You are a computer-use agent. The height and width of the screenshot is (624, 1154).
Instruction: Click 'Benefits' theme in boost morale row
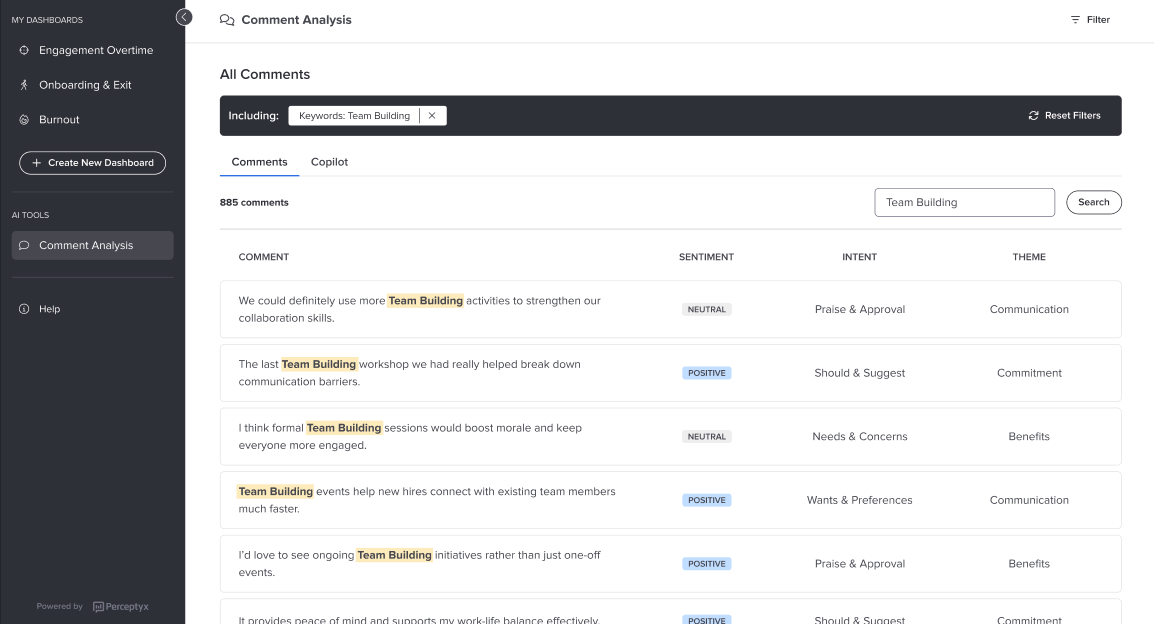coord(1029,436)
